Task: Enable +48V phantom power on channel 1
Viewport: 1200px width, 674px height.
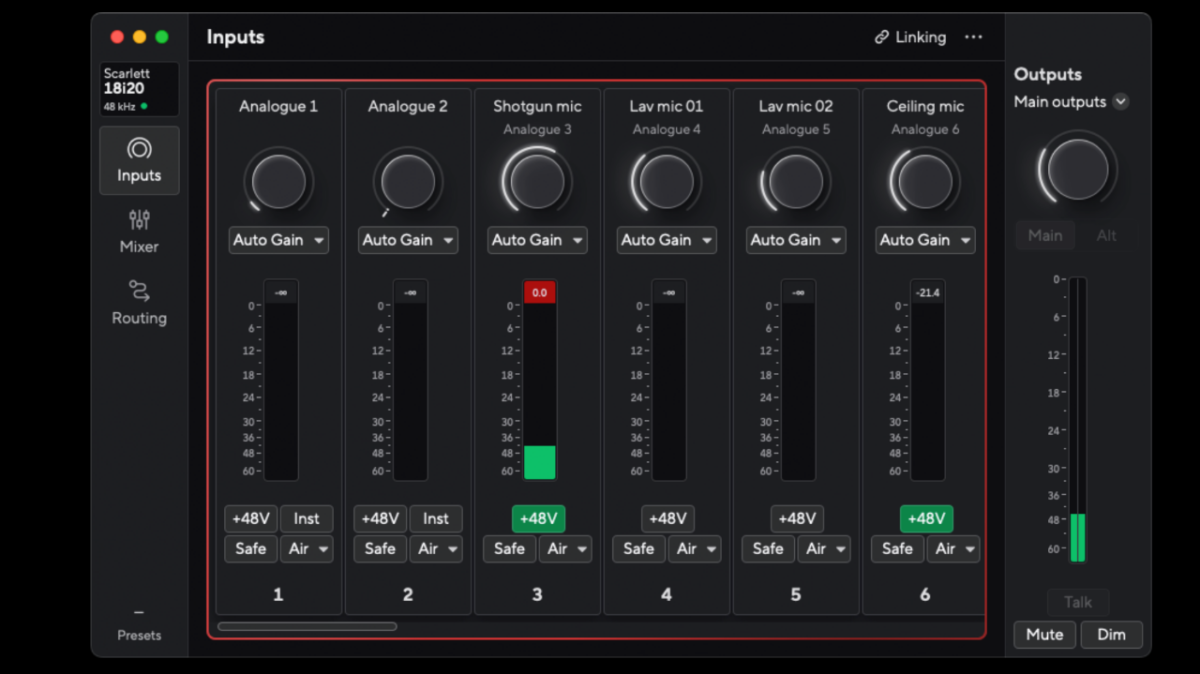Action: coord(251,518)
